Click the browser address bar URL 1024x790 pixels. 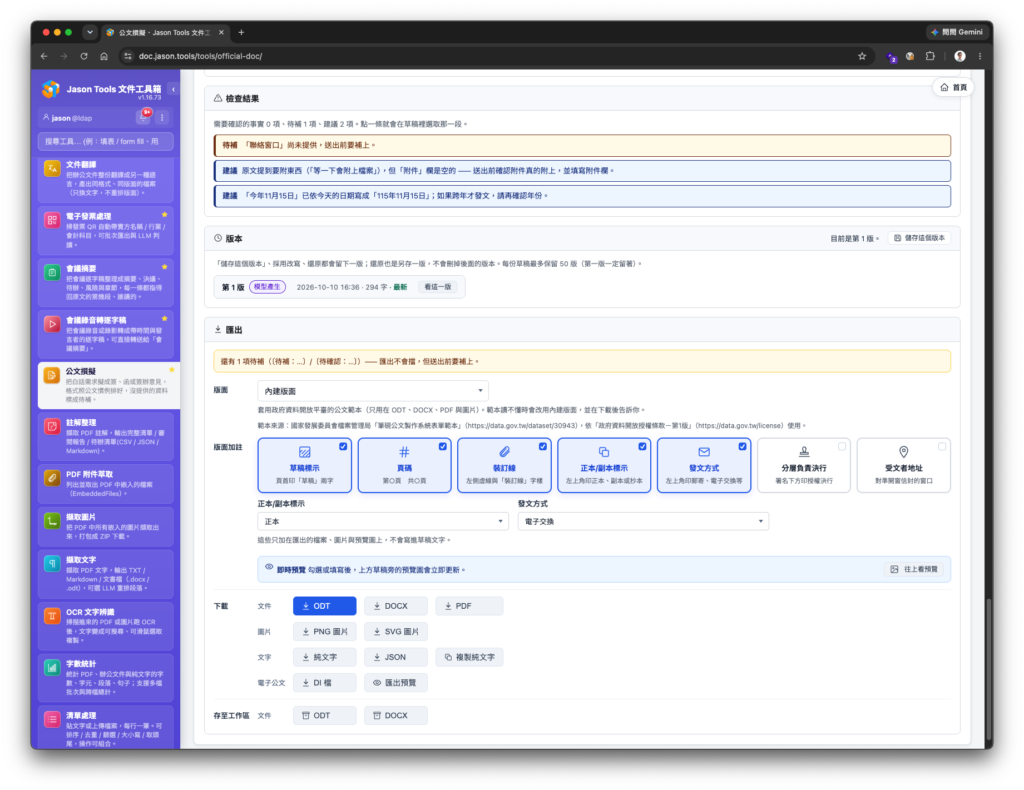(x=200, y=56)
